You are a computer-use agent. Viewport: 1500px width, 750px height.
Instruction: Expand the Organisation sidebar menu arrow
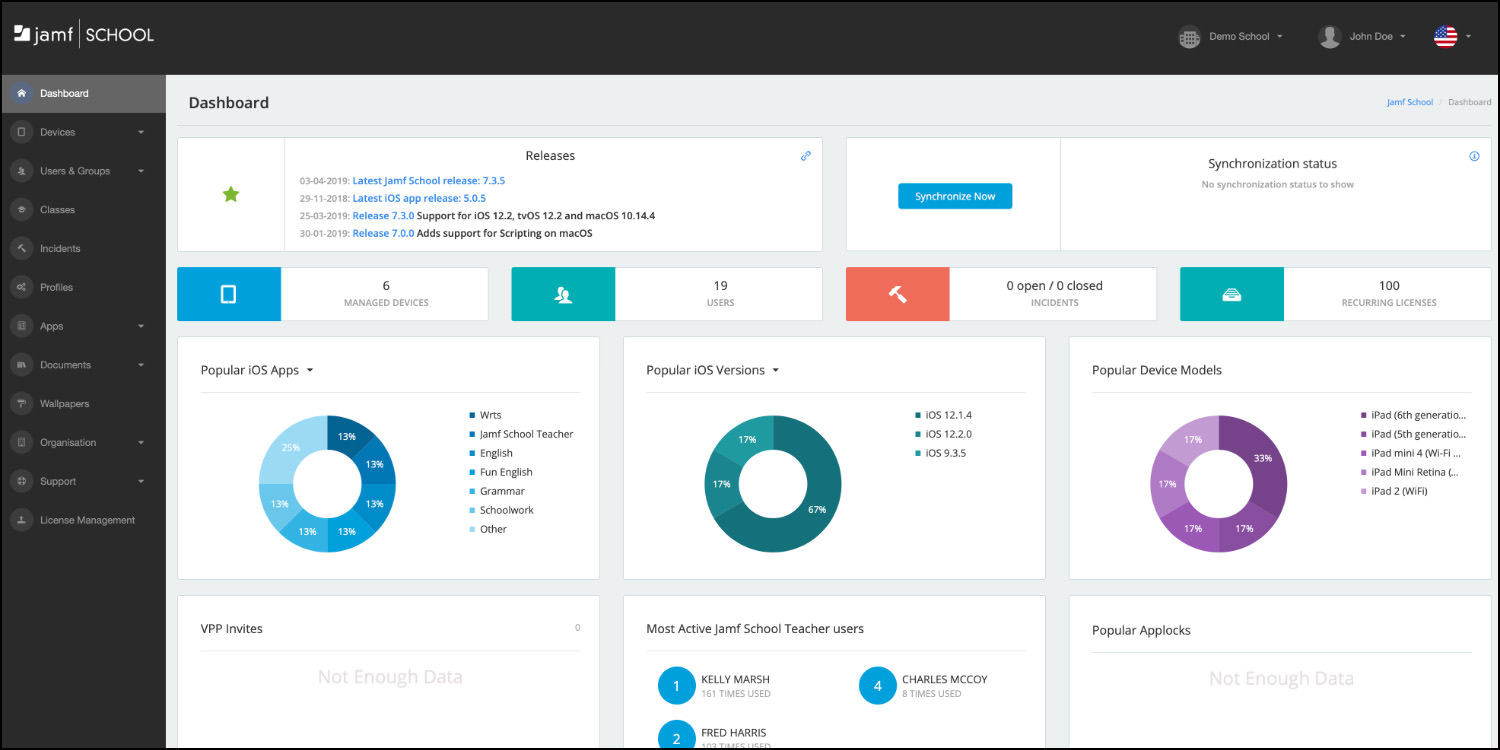coord(141,442)
